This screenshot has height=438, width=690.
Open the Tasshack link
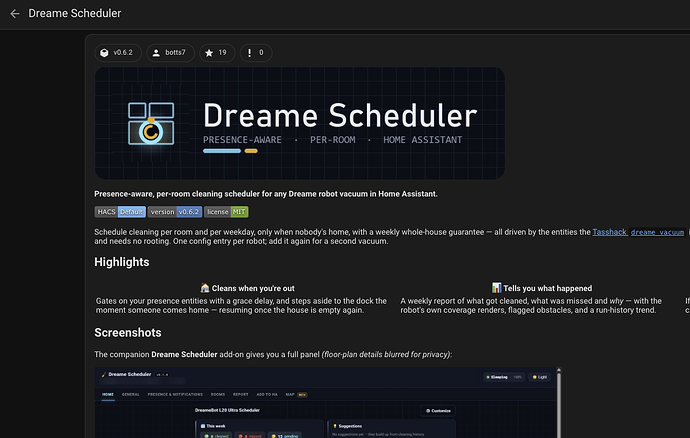609,232
